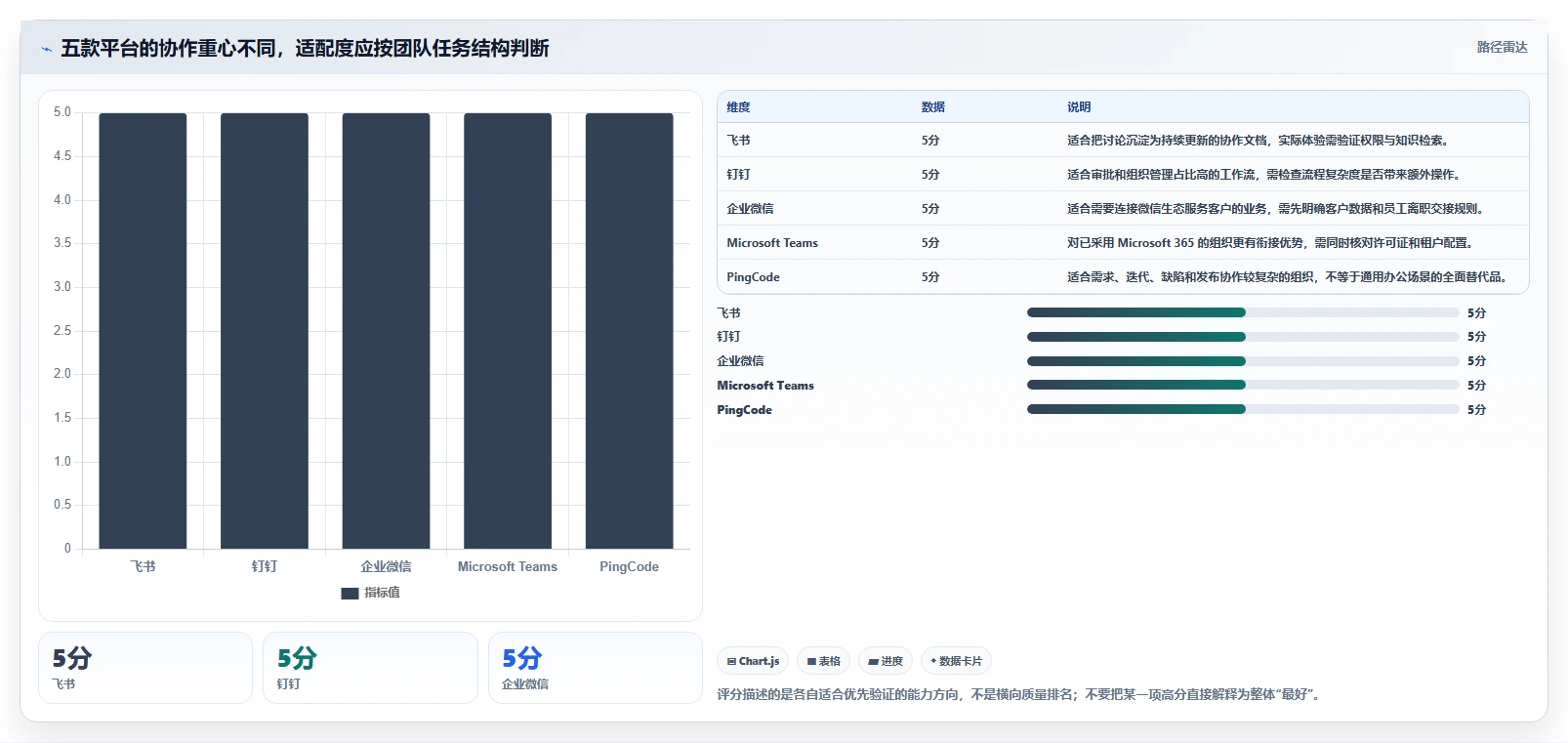1568x743 pixels.
Task: Click the Microsoft 365 description text
Action: coord(1272,243)
